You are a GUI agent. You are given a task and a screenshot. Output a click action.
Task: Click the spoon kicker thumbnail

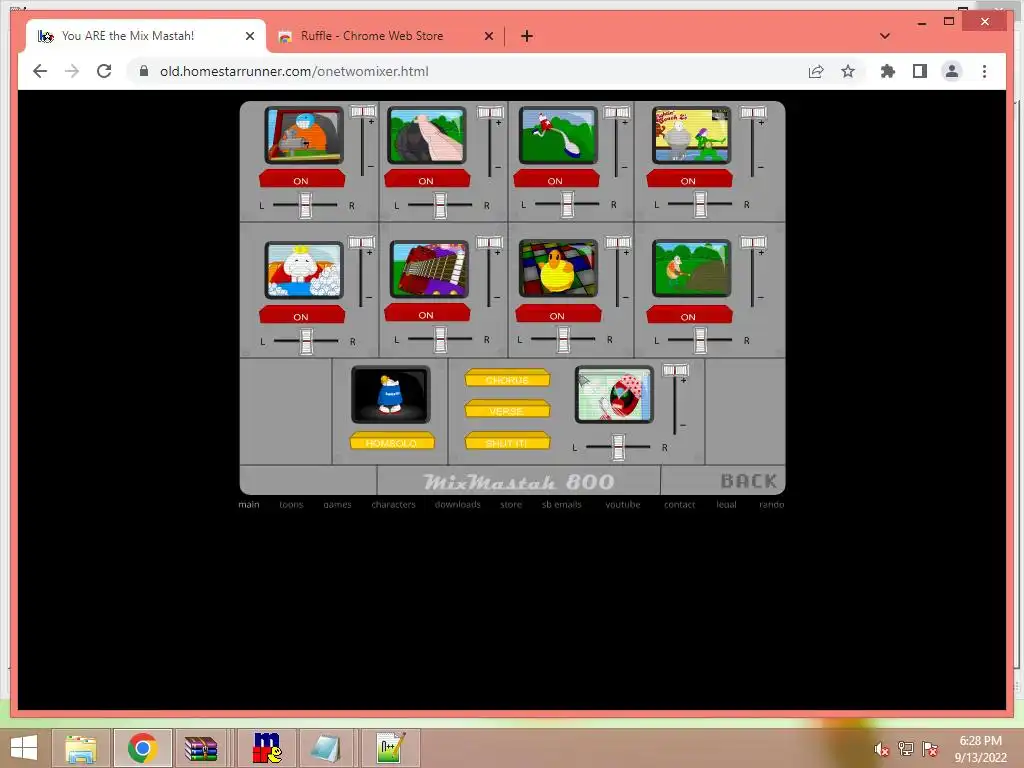(x=558, y=135)
